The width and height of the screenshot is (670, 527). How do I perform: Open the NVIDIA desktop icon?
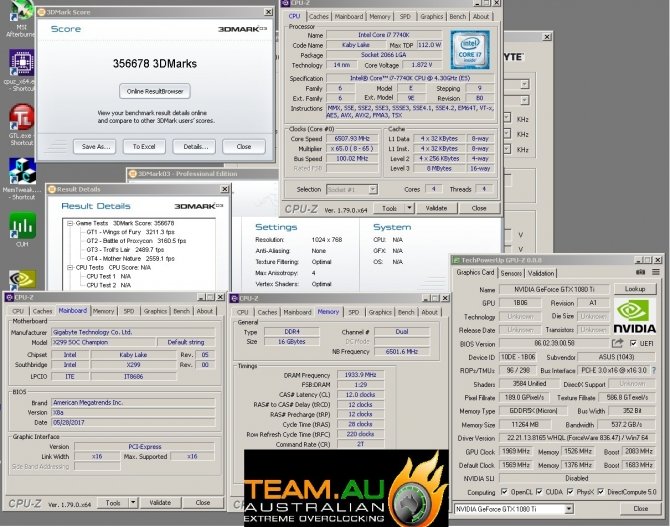[x=22, y=279]
